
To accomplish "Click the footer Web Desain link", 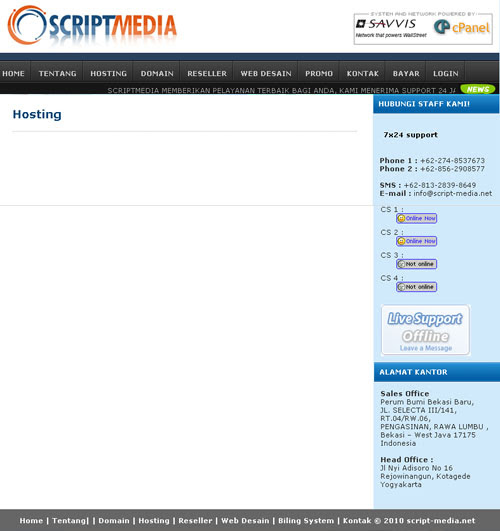I will pyautogui.click(x=245, y=521).
